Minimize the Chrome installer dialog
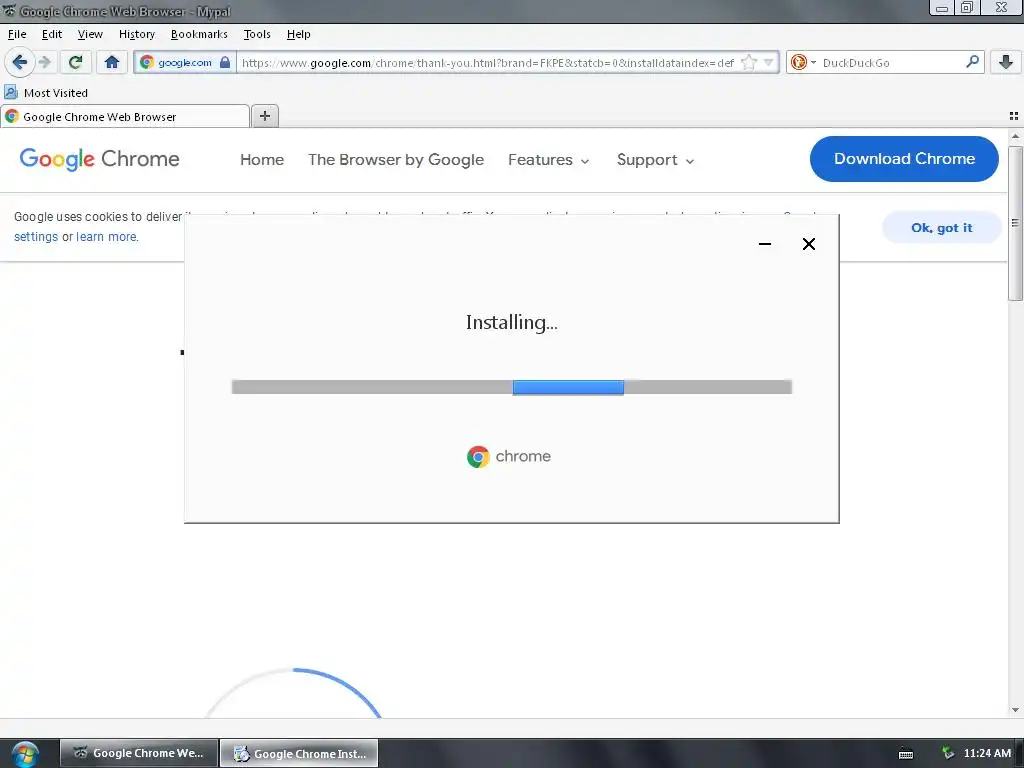The width and height of the screenshot is (1024, 768). 765,244
